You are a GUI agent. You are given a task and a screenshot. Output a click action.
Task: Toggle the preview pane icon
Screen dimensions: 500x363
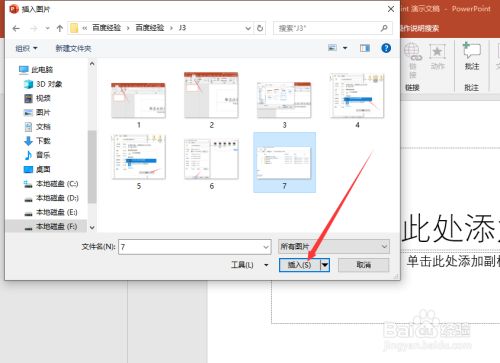coord(365,48)
